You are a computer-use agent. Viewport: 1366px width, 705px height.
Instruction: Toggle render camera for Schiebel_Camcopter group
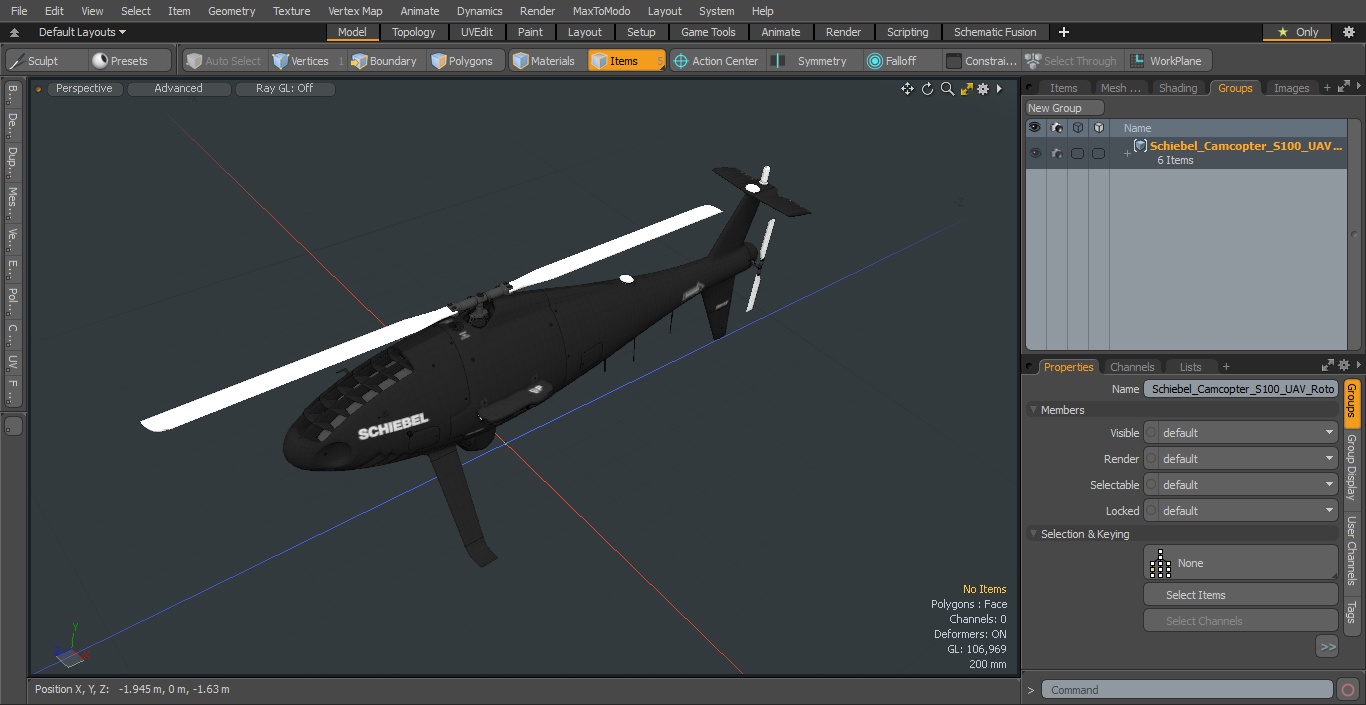tap(1057, 153)
